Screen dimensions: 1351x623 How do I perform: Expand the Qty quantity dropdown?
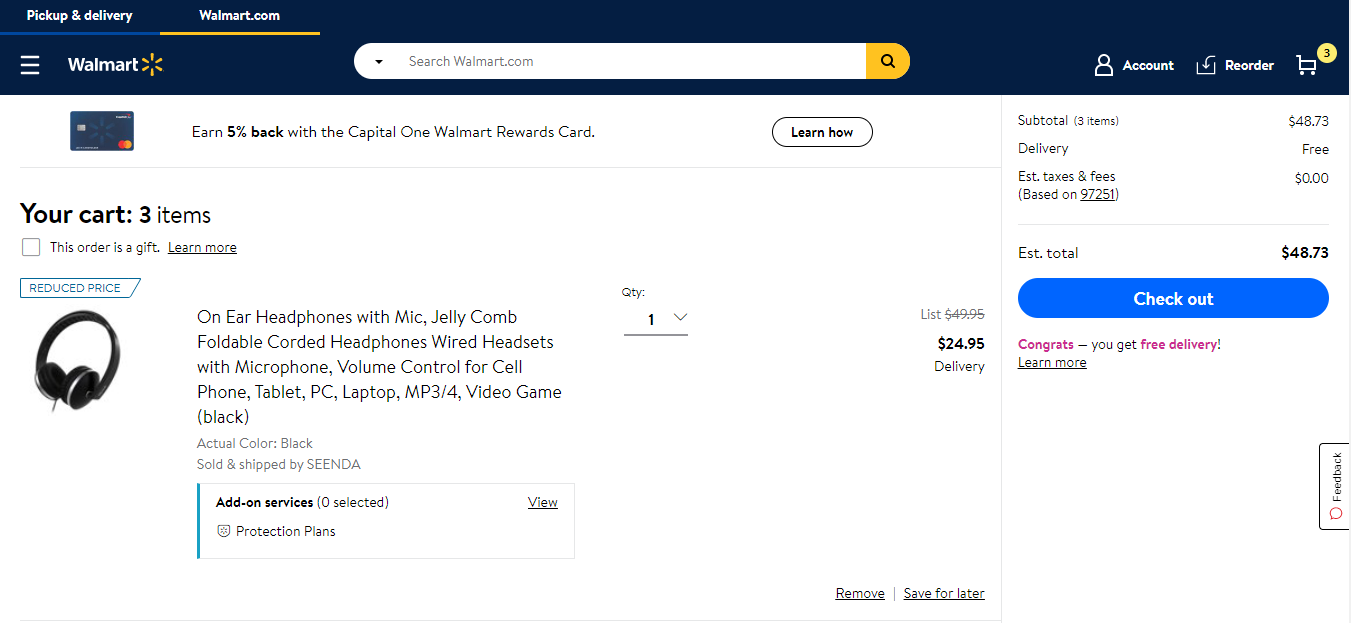point(656,319)
